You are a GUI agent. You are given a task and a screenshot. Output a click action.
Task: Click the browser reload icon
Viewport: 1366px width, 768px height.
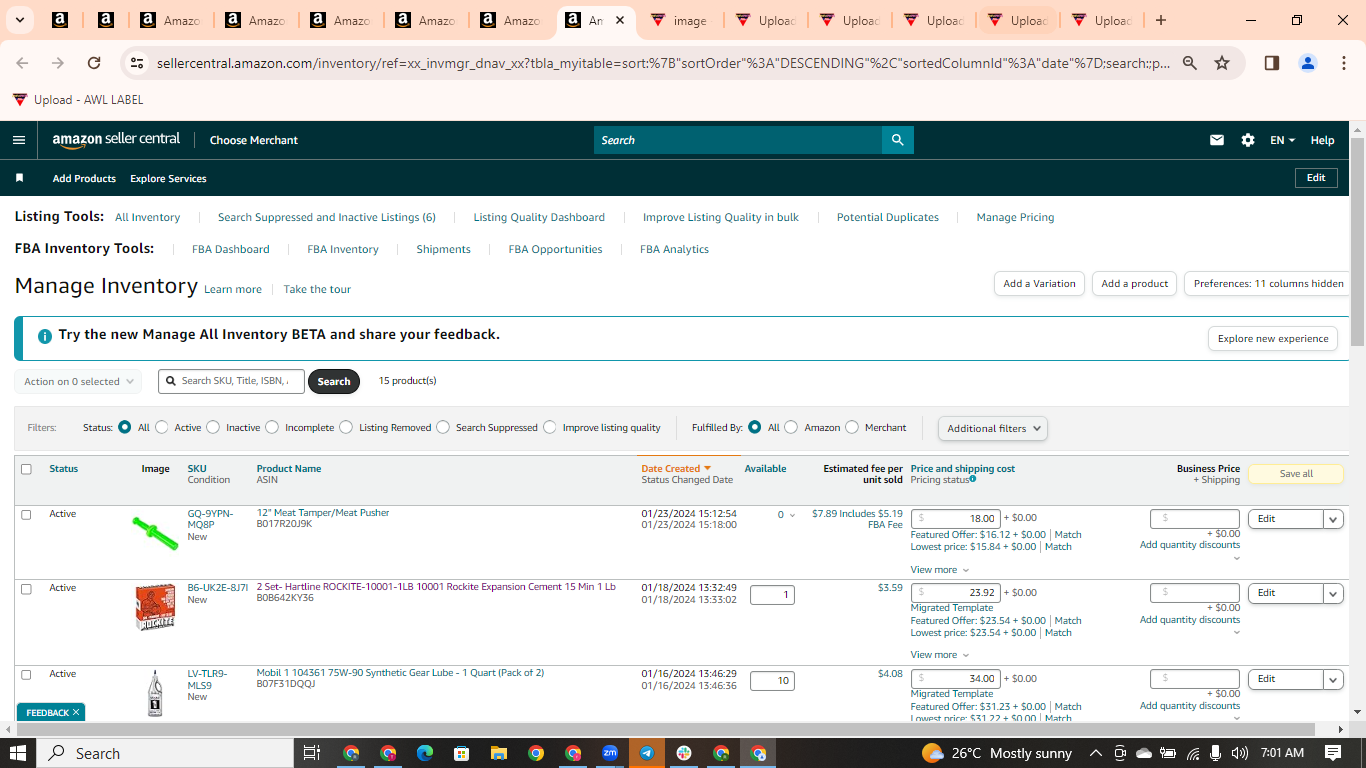click(94, 63)
